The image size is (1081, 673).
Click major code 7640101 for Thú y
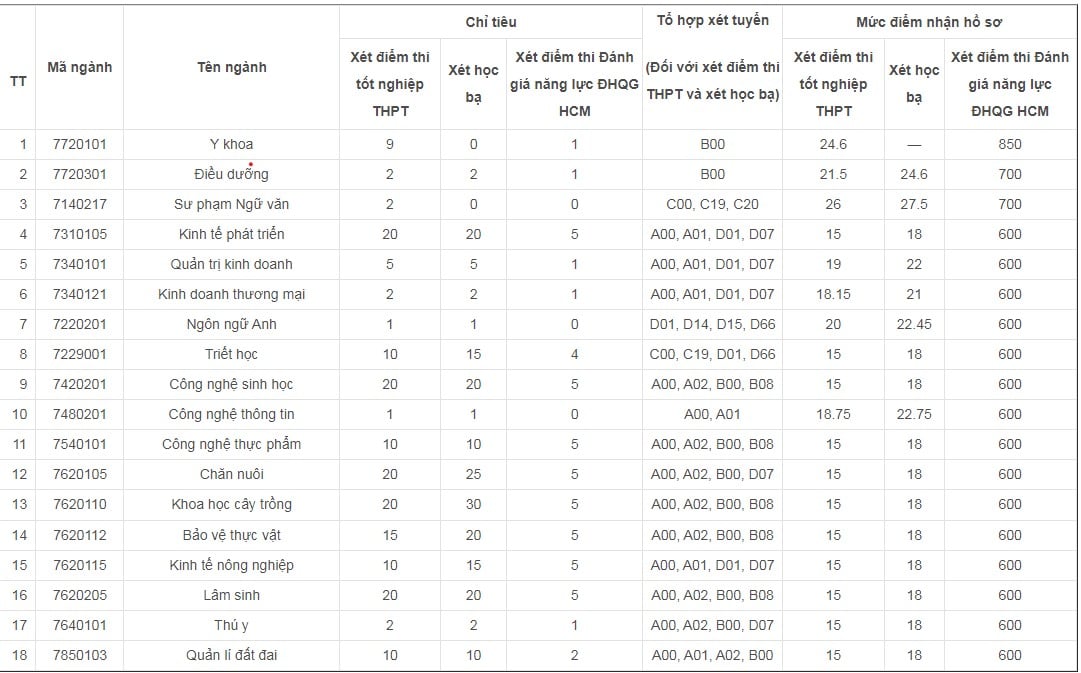click(79, 625)
